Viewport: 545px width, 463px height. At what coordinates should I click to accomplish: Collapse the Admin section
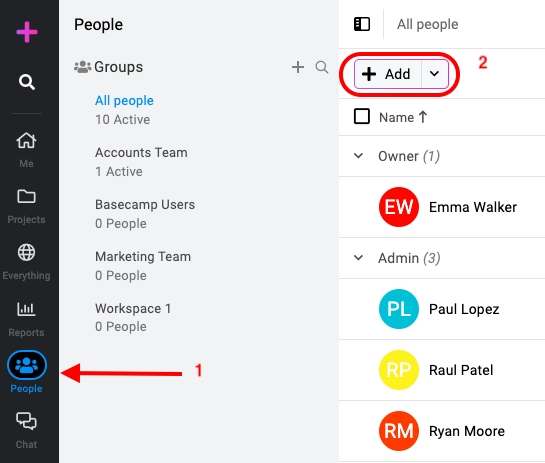click(x=358, y=258)
